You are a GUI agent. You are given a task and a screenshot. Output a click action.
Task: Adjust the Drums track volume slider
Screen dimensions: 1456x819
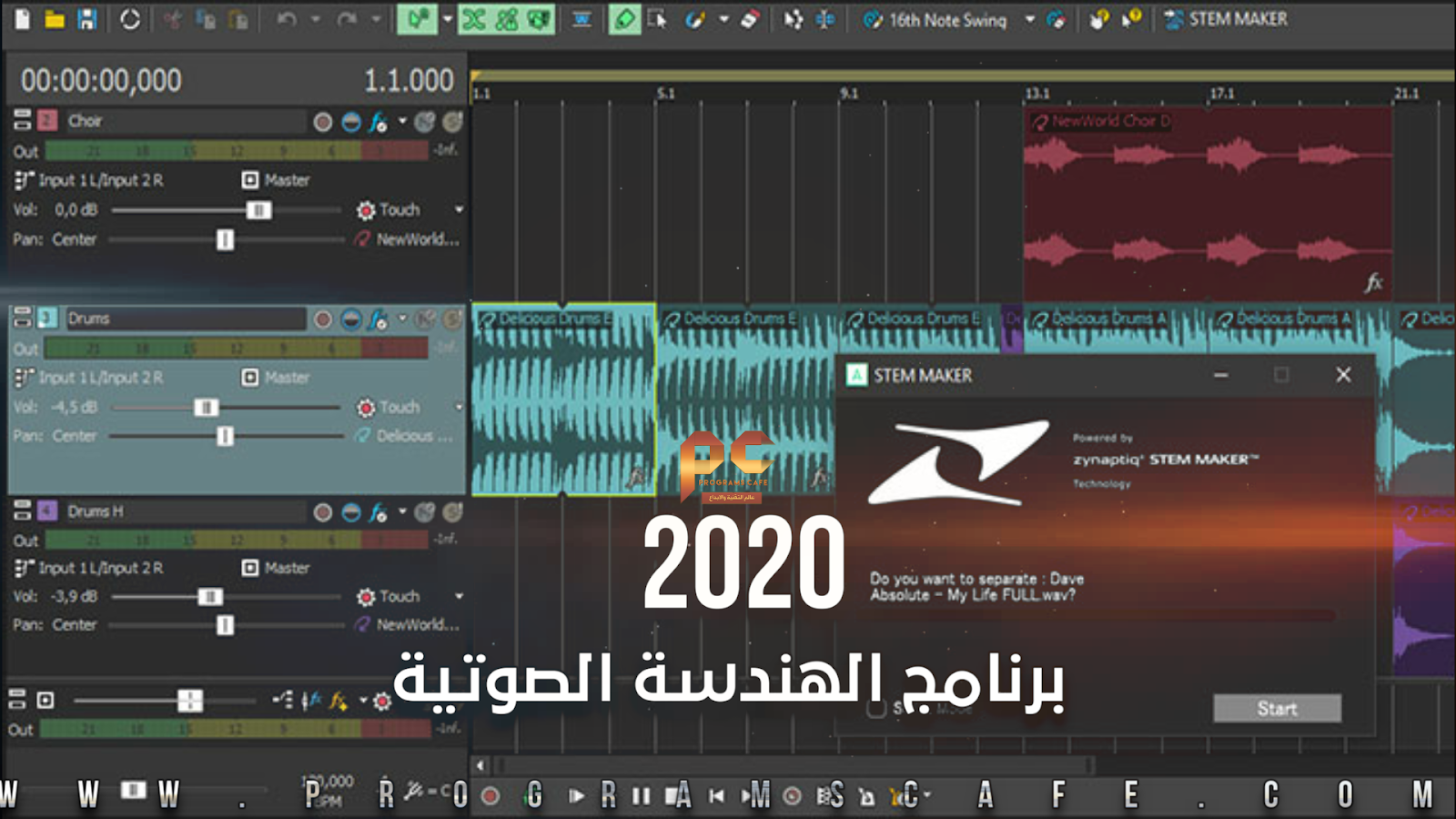click(207, 408)
